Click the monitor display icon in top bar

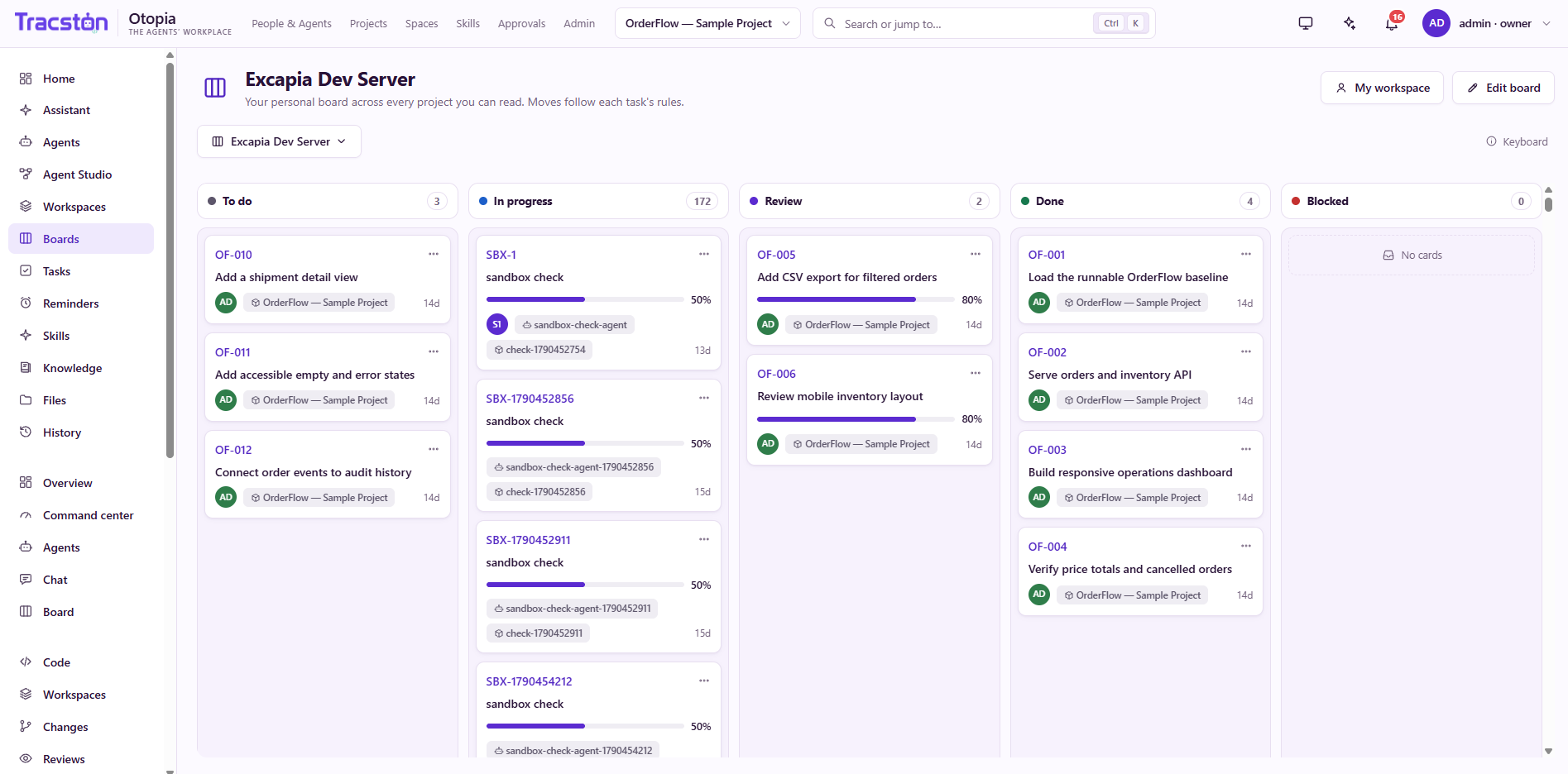(1306, 23)
